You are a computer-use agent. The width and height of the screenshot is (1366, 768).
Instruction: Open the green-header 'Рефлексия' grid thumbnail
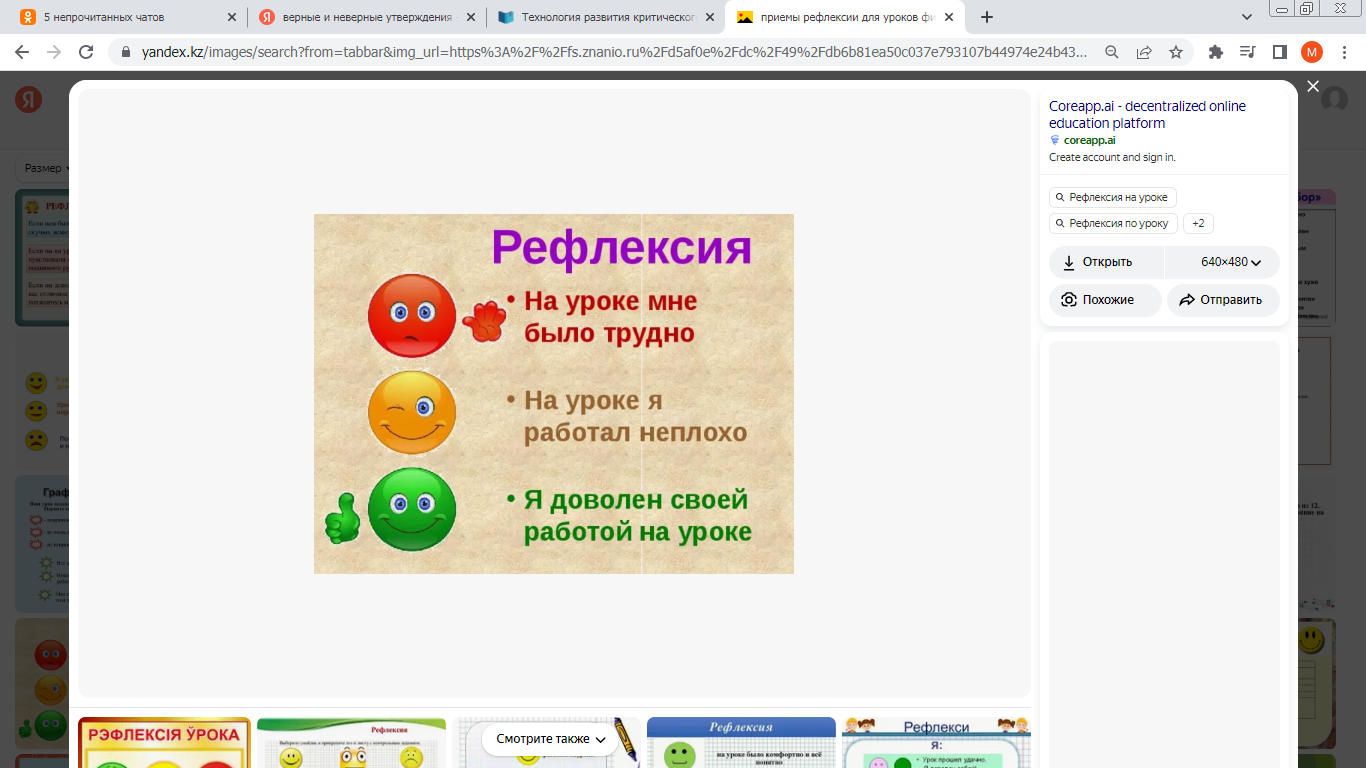tap(351, 743)
